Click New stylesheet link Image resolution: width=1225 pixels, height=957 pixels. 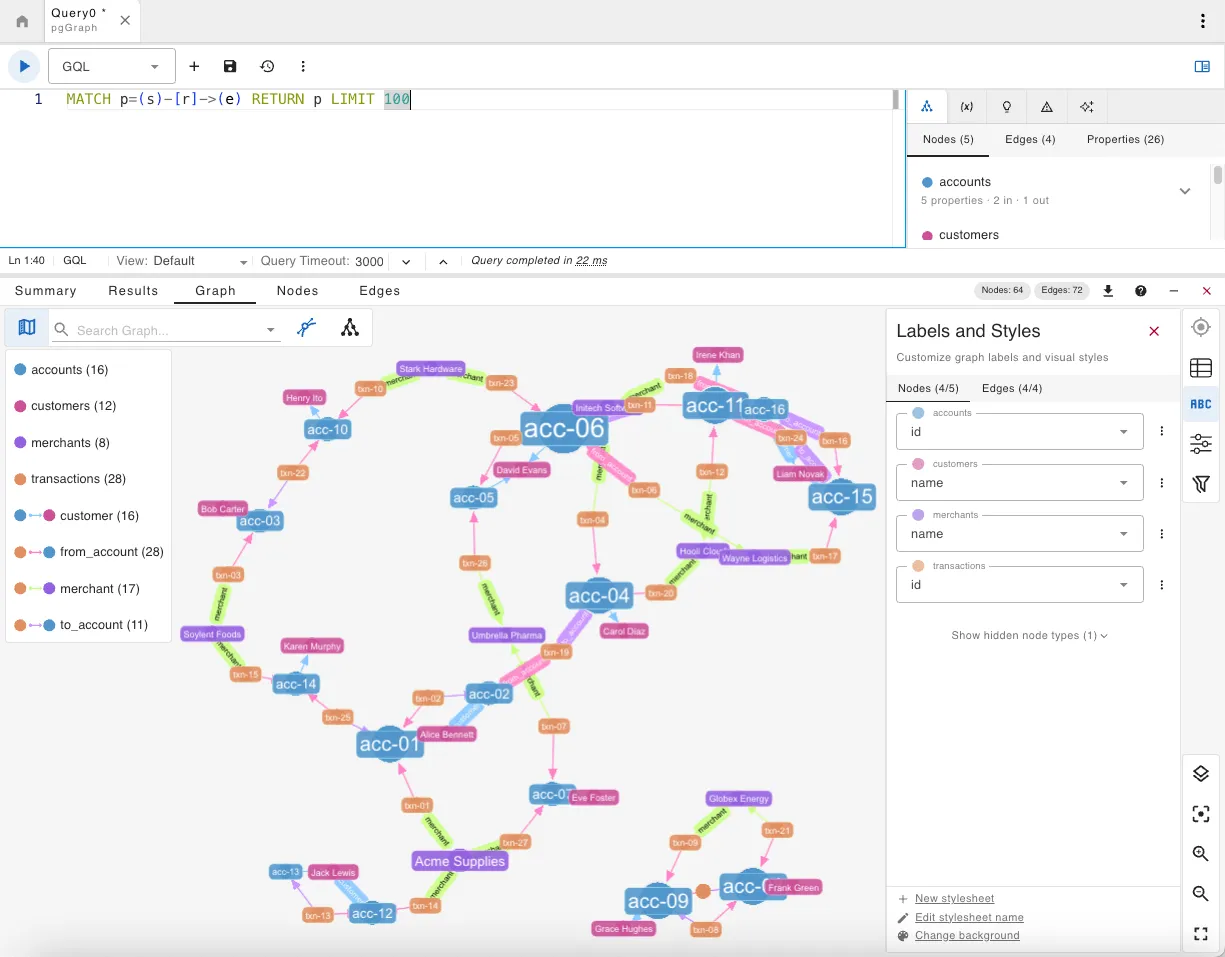[x=954, y=899]
